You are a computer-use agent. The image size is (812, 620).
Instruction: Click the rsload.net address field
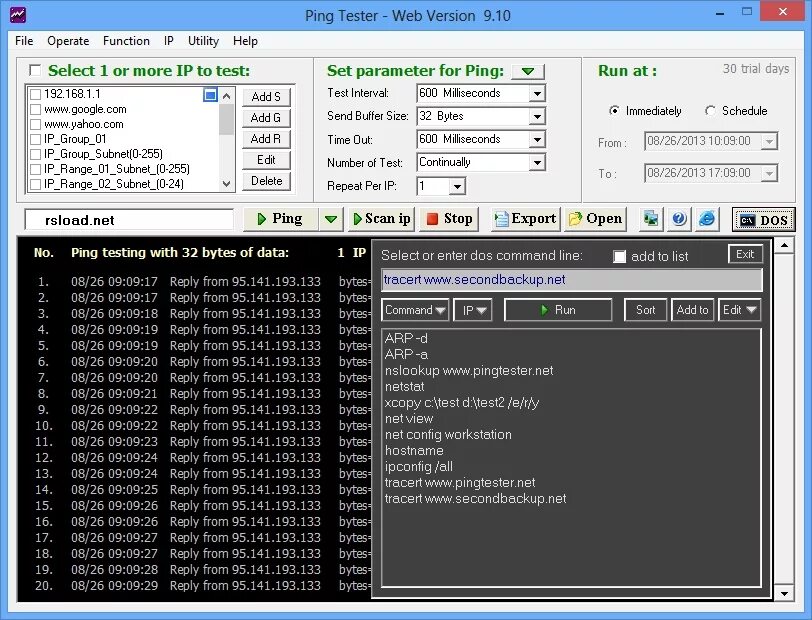[x=129, y=220]
